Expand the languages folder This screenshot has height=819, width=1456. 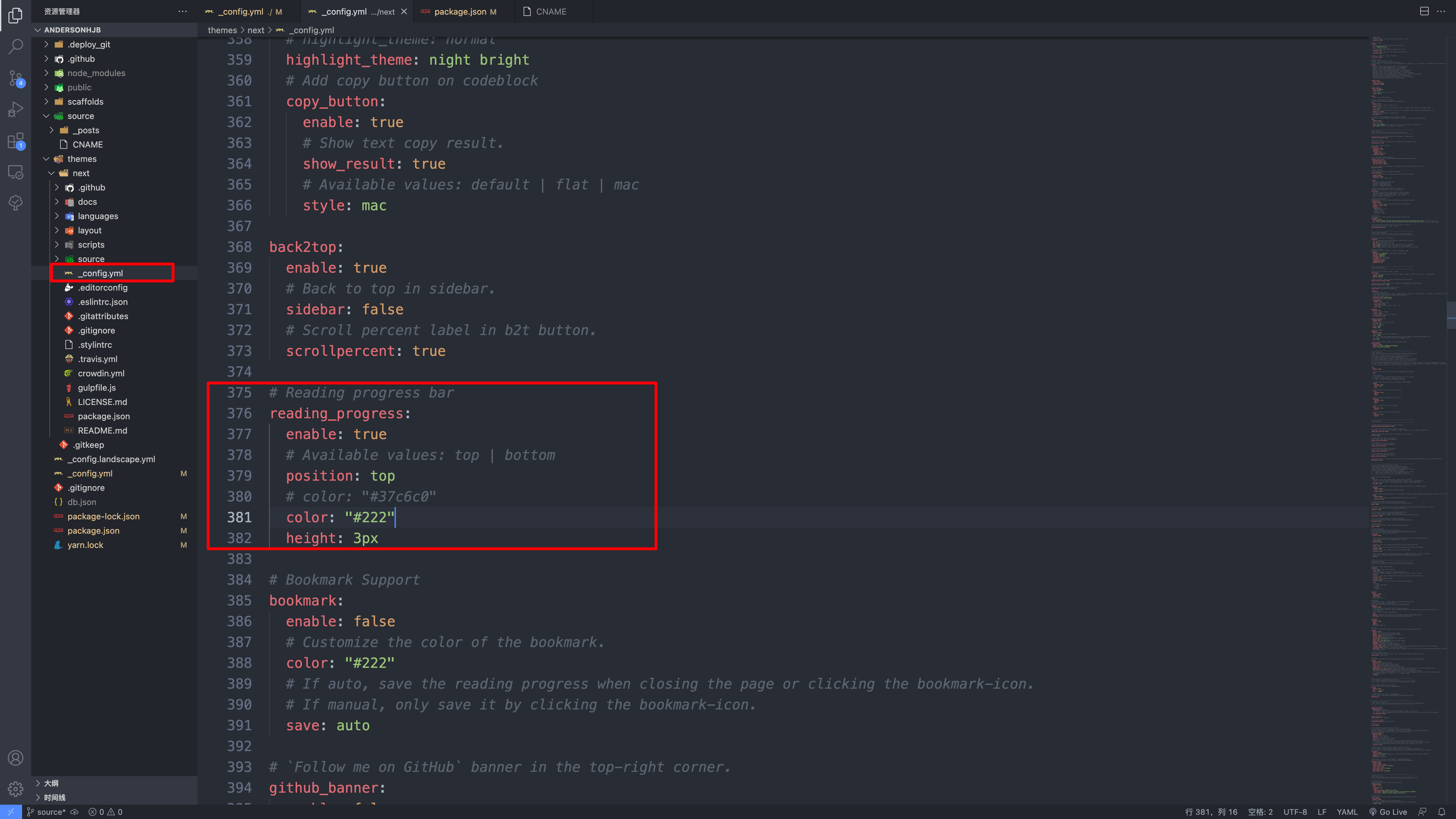(x=114, y=216)
